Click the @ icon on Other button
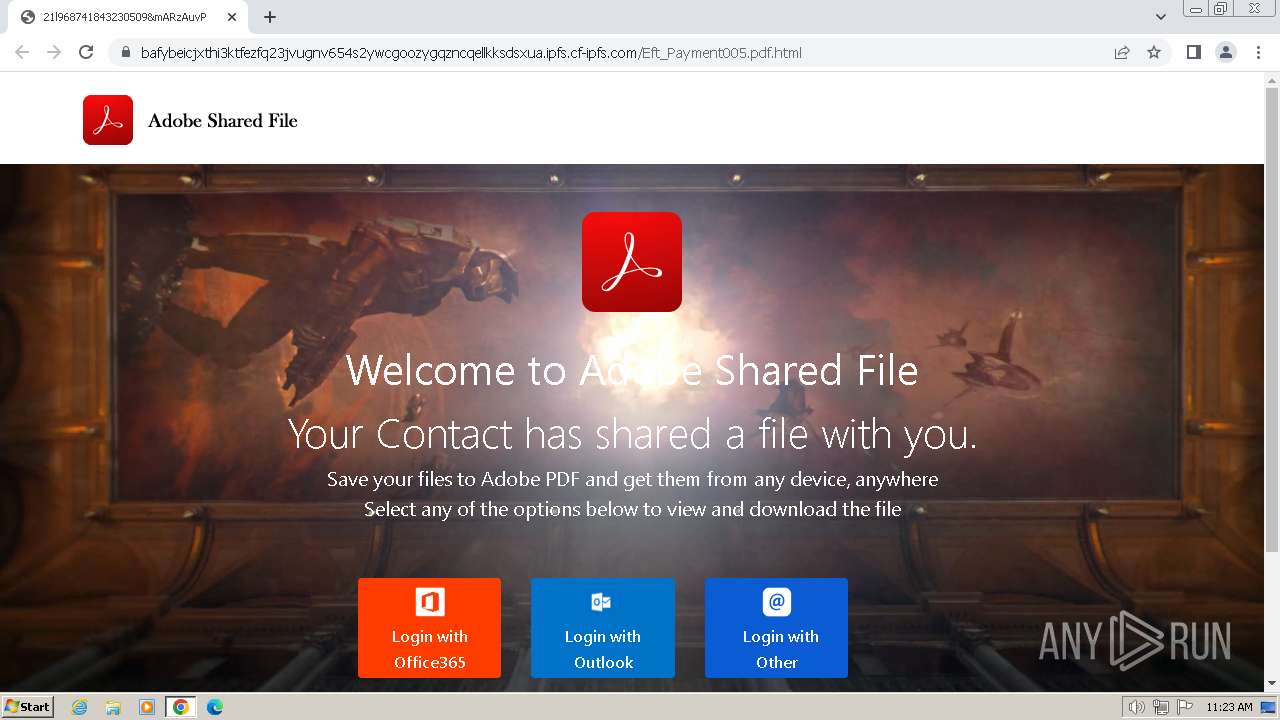Image resolution: width=1280 pixels, height=720 pixels. point(777,602)
